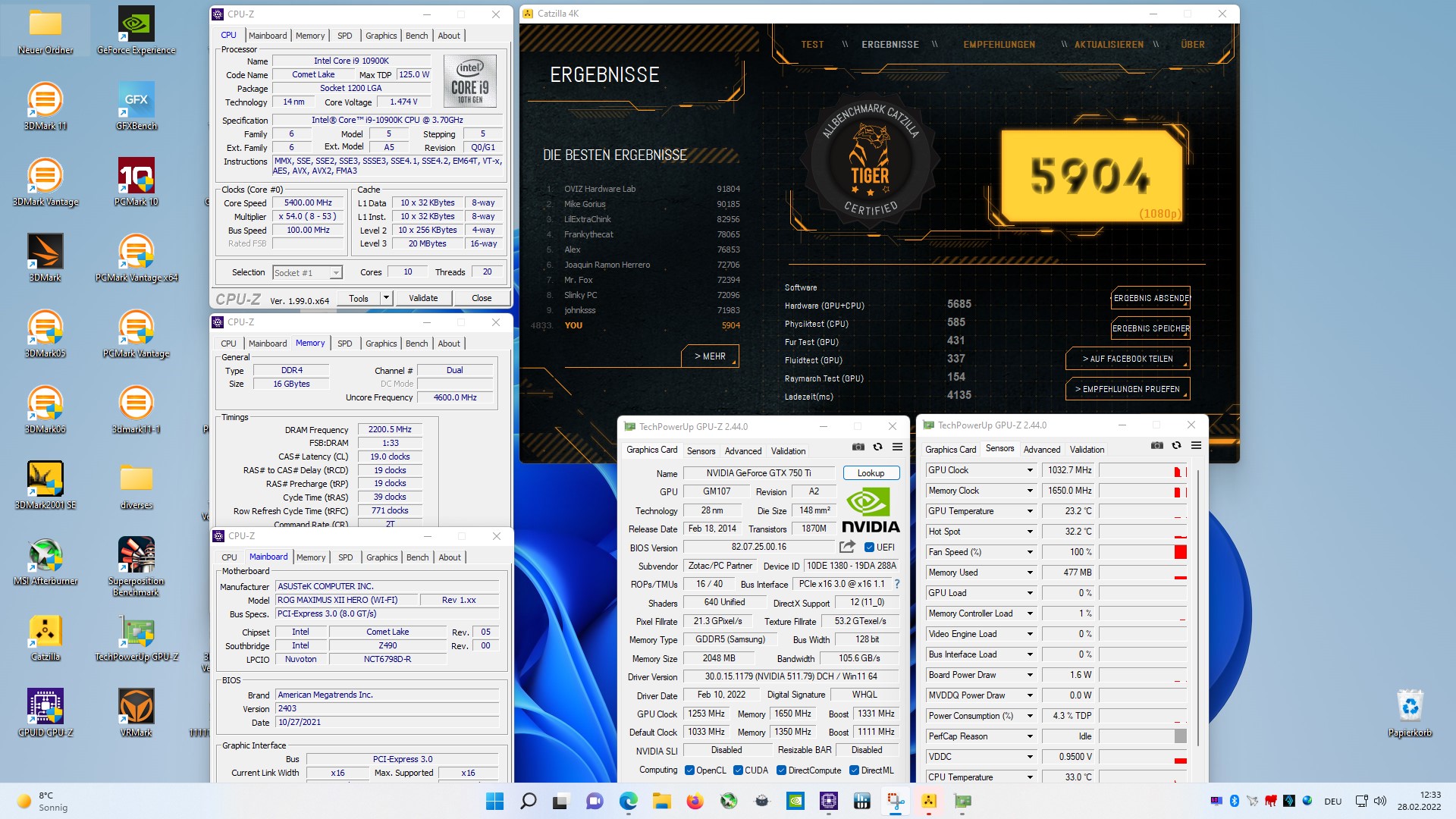Open GeForce Experience desktop shortcut
Viewport: 1456px width, 819px height.
click(136, 30)
